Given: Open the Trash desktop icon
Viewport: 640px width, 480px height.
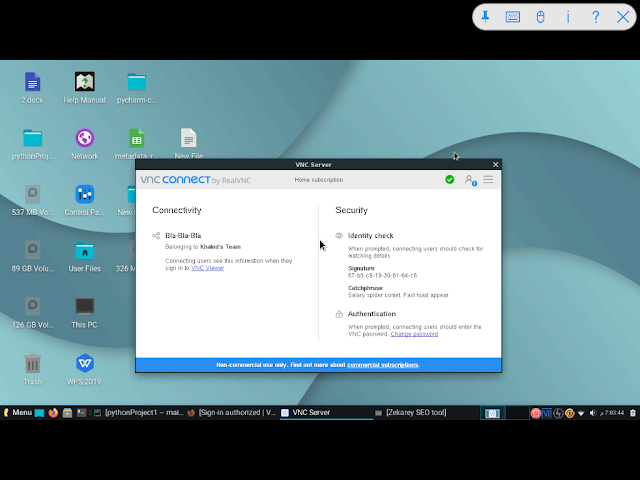Looking at the screenshot, I should point(32,369).
